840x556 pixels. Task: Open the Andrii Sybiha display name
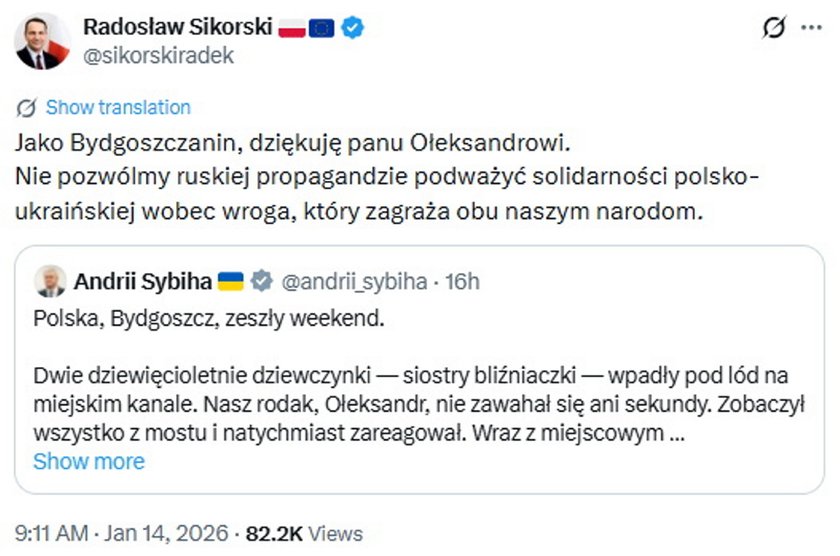pyautogui.click(x=142, y=282)
